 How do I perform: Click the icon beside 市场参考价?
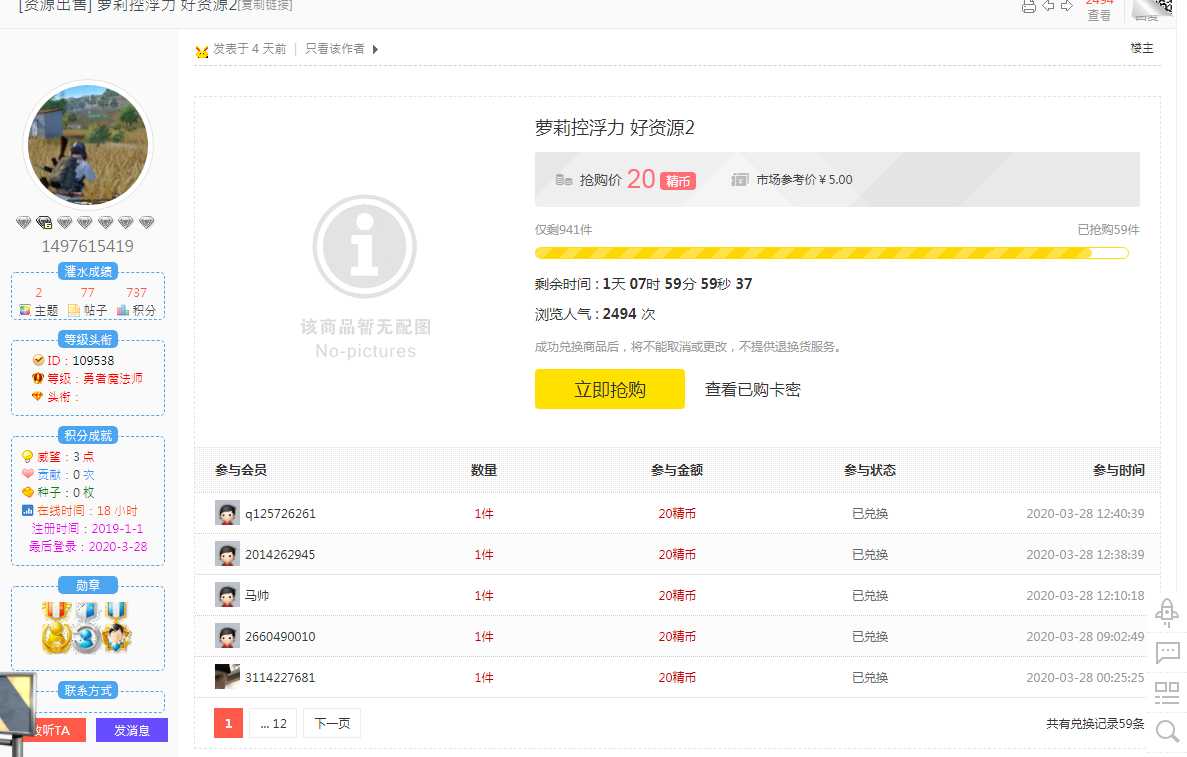pyautogui.click(x=740, y=179)
